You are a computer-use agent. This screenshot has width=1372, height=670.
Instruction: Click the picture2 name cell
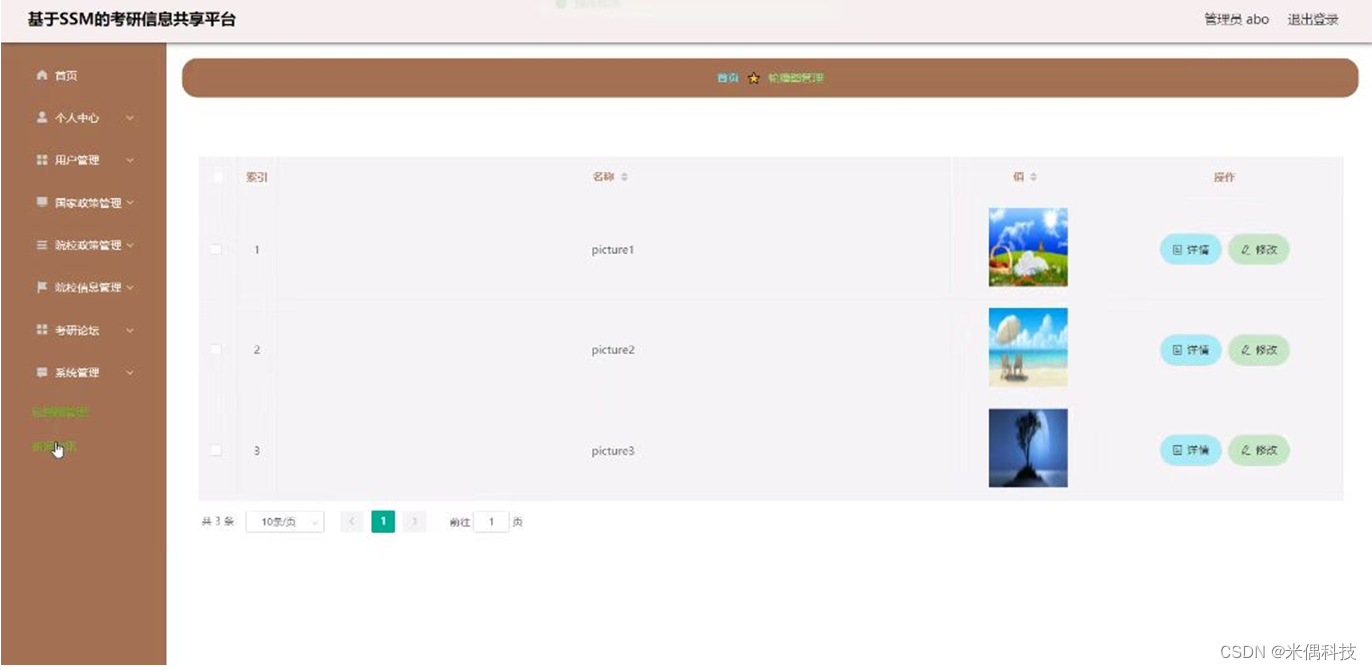pos(613,350)
